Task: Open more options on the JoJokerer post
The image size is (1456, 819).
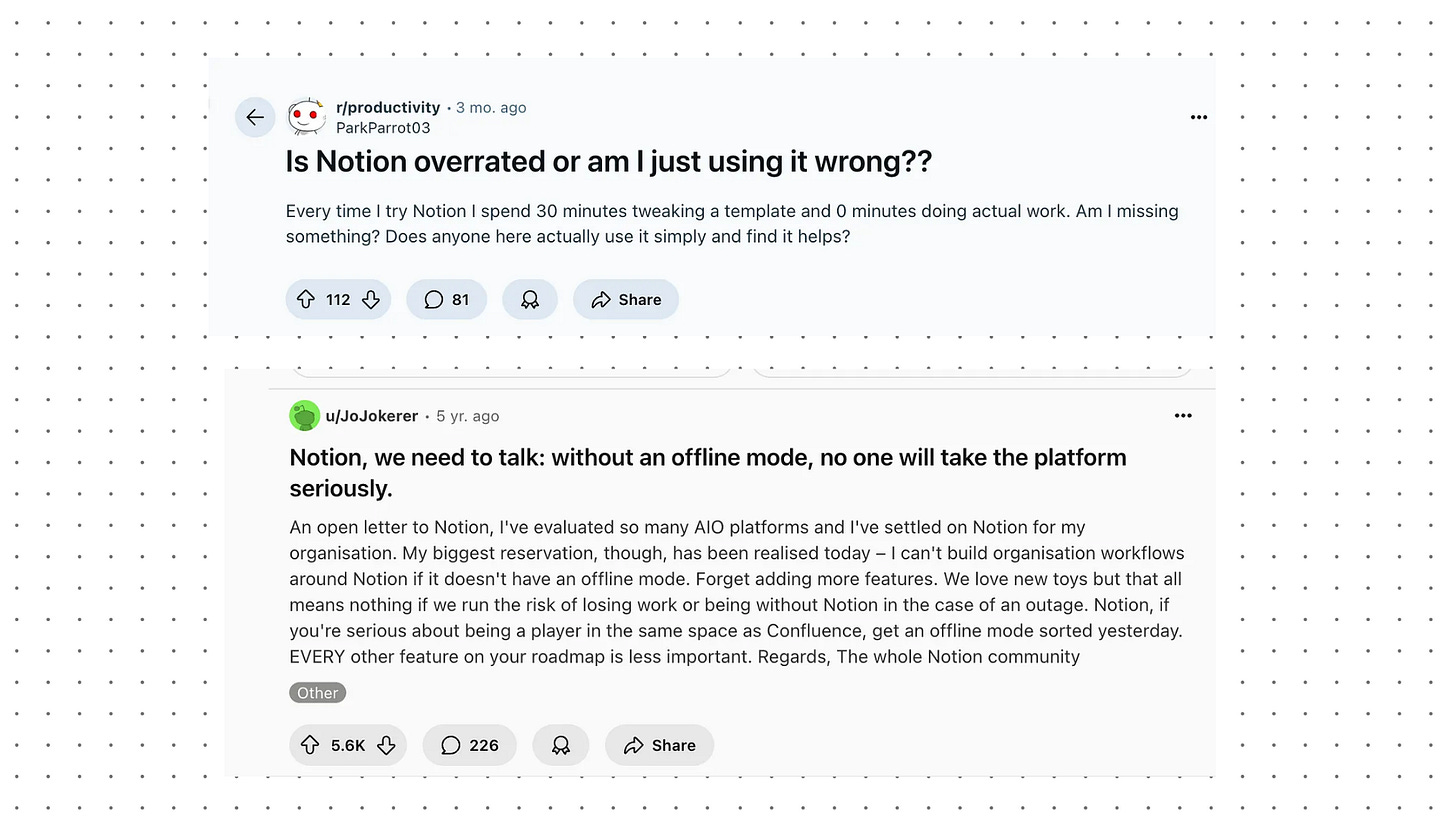Action: 1183,416
